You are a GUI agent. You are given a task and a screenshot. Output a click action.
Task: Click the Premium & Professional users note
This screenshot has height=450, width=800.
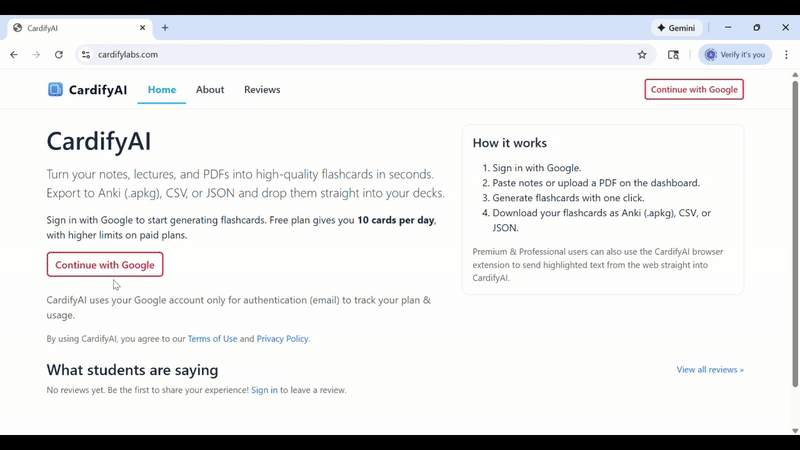point(598,265)
